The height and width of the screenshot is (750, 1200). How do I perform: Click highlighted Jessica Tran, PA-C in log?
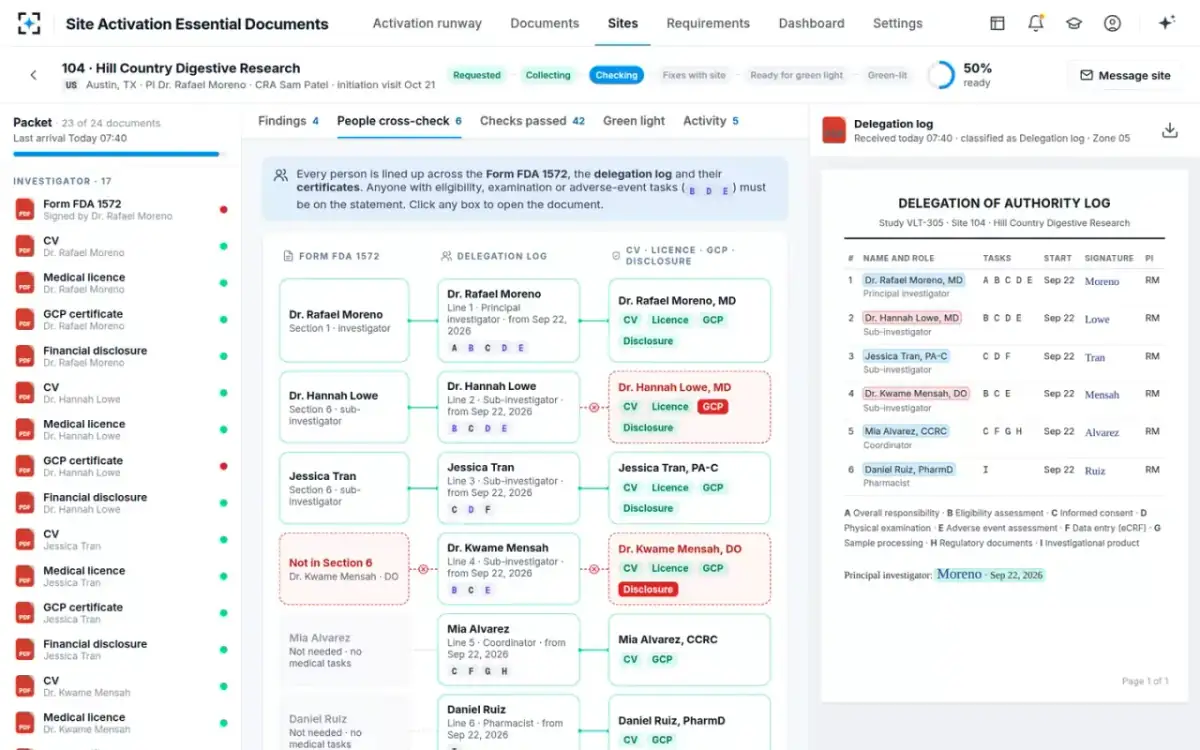(x=905, y=356)
